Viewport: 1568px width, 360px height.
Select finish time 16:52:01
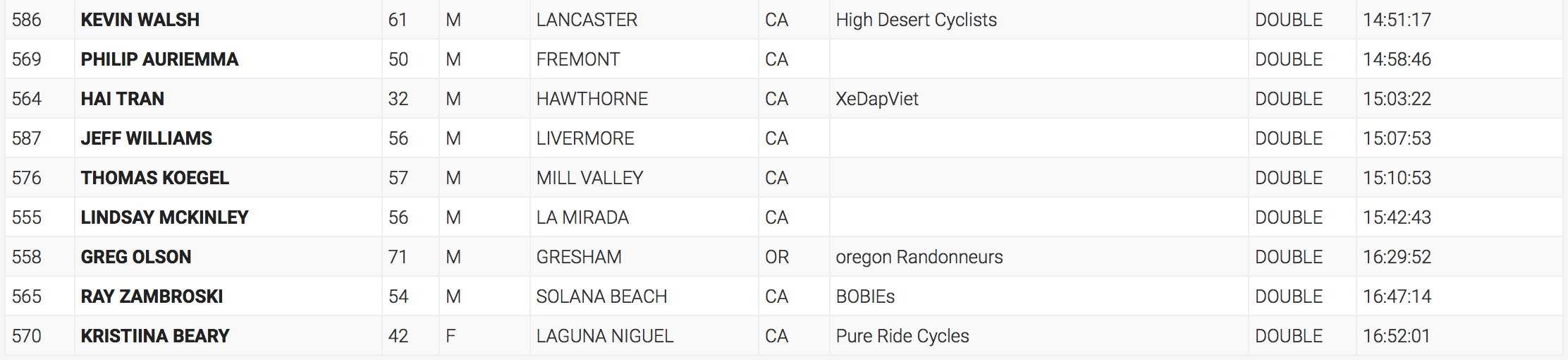click(x=1397, y=336)
